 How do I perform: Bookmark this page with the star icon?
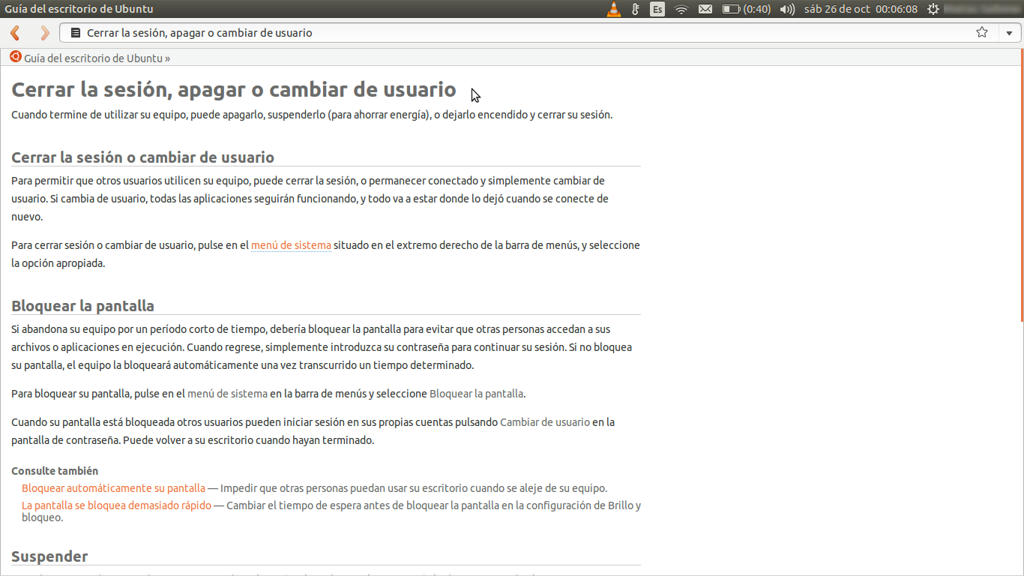982,32
